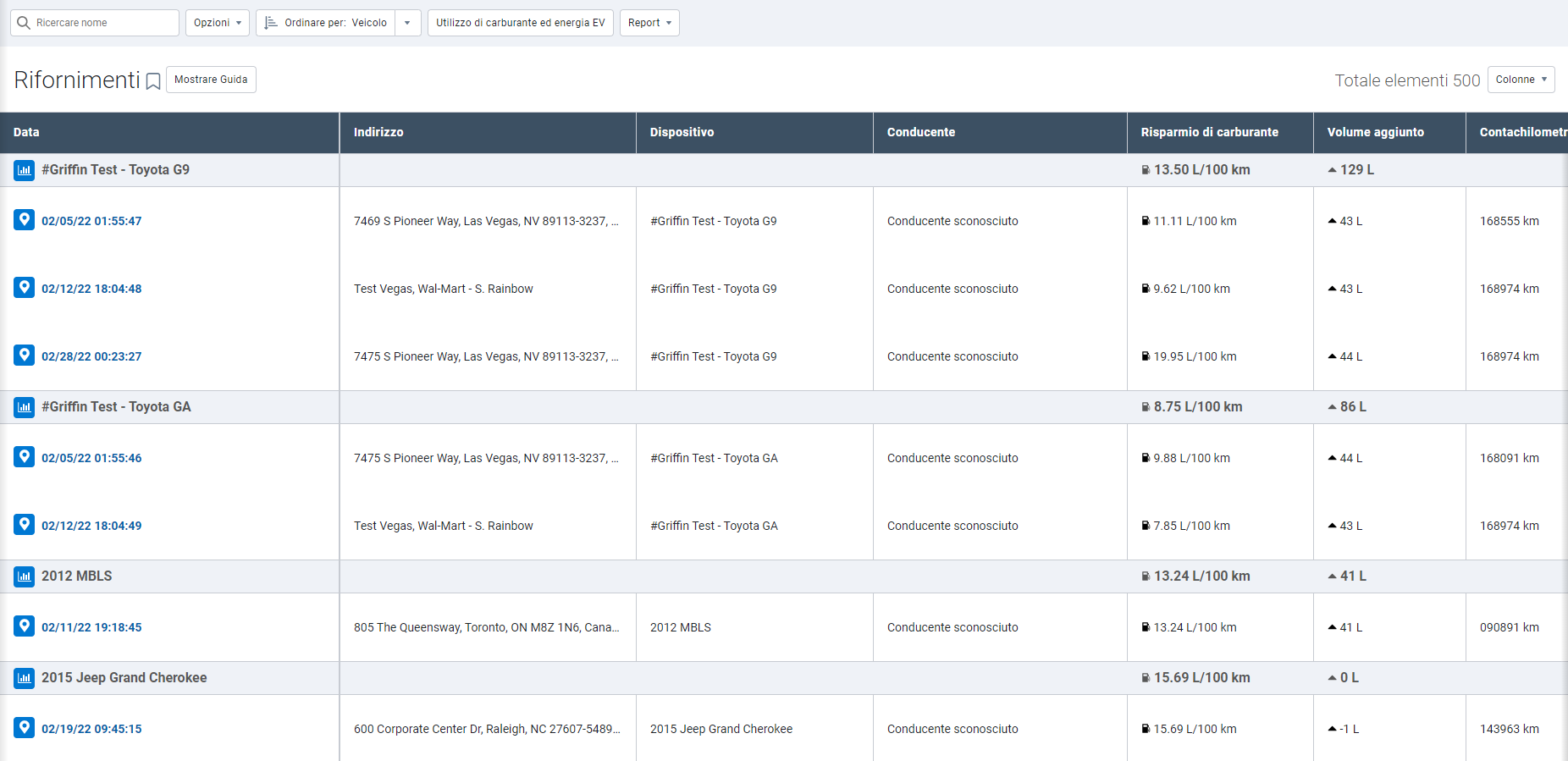Open chart icon for 2015 Jeep Grand Cherokee
Viewport: 1568px width, 761px height.
(x=25, y=678)
